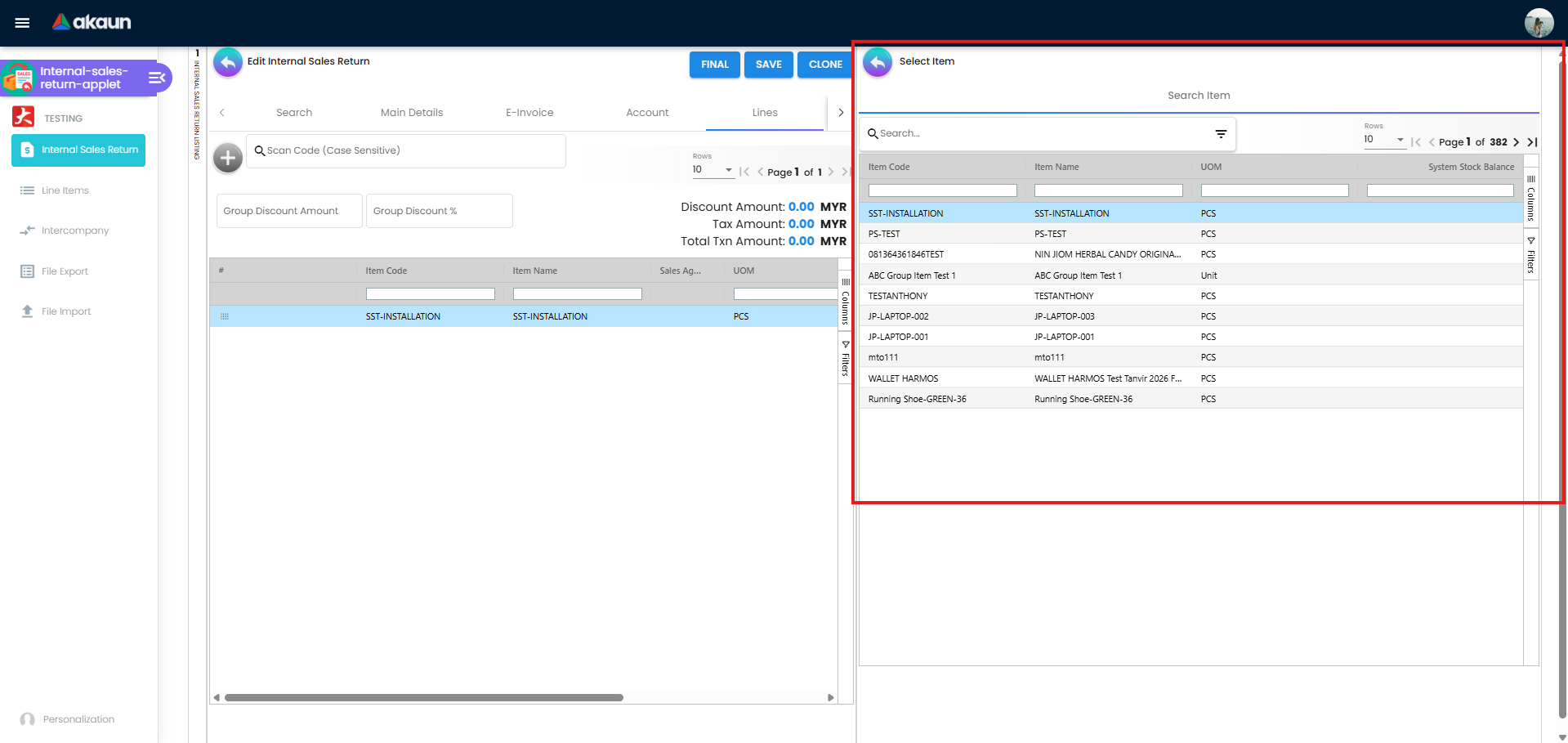This screenshot has height=743, width=1568.
Task: Select Line Items in the sidebar
Action: pos(65,190)
